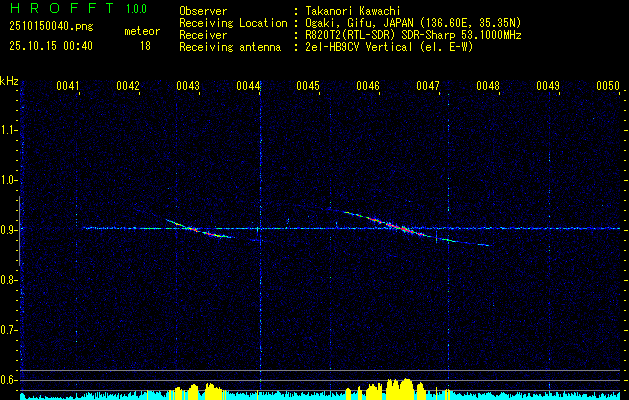Viewport: 629px width, 400px height.
Task: Click the timestamp 25.10.15 00:40
Action: coord(51,46)
